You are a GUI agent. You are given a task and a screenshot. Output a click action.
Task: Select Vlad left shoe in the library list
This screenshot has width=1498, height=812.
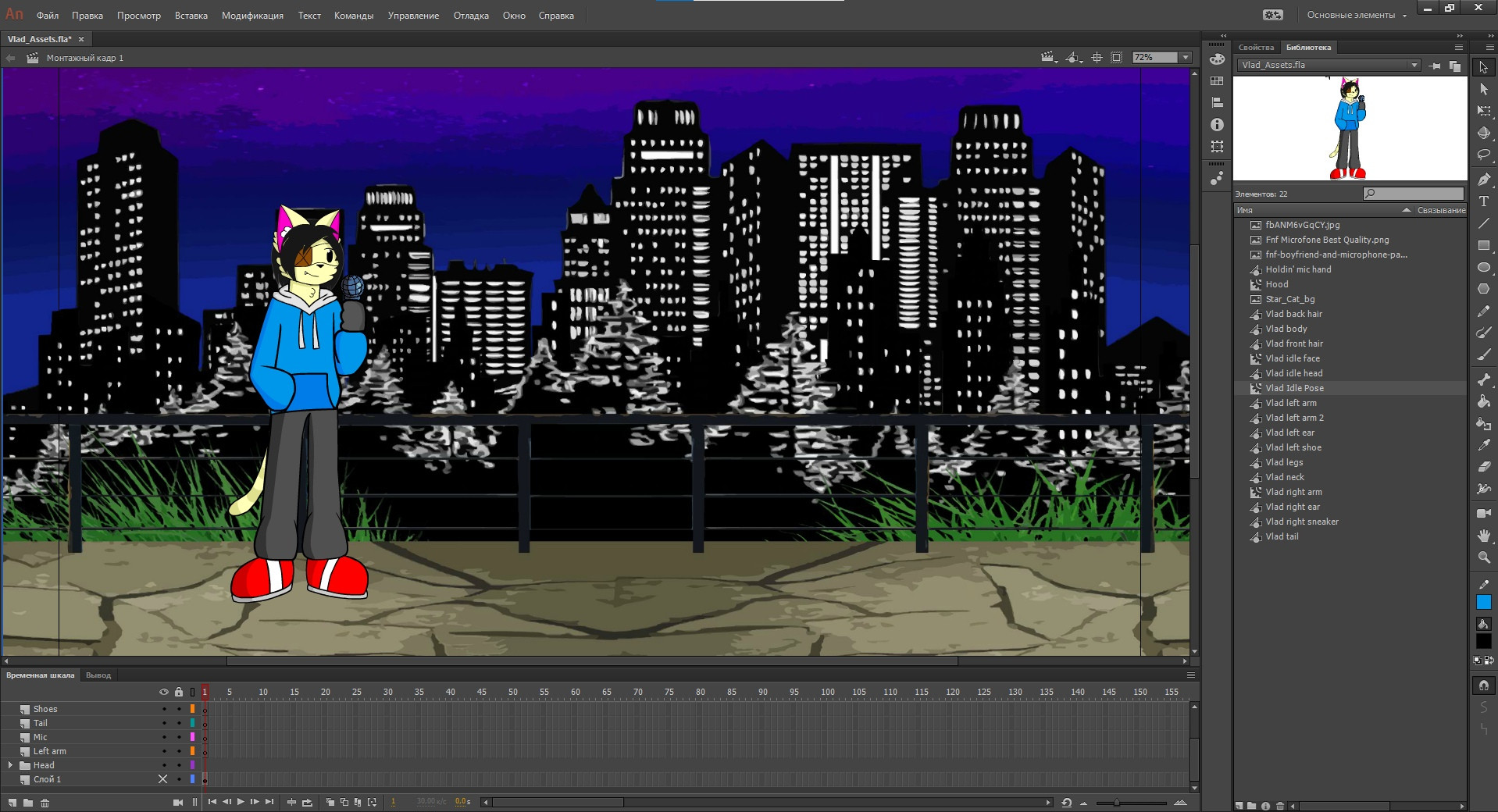1294,447
